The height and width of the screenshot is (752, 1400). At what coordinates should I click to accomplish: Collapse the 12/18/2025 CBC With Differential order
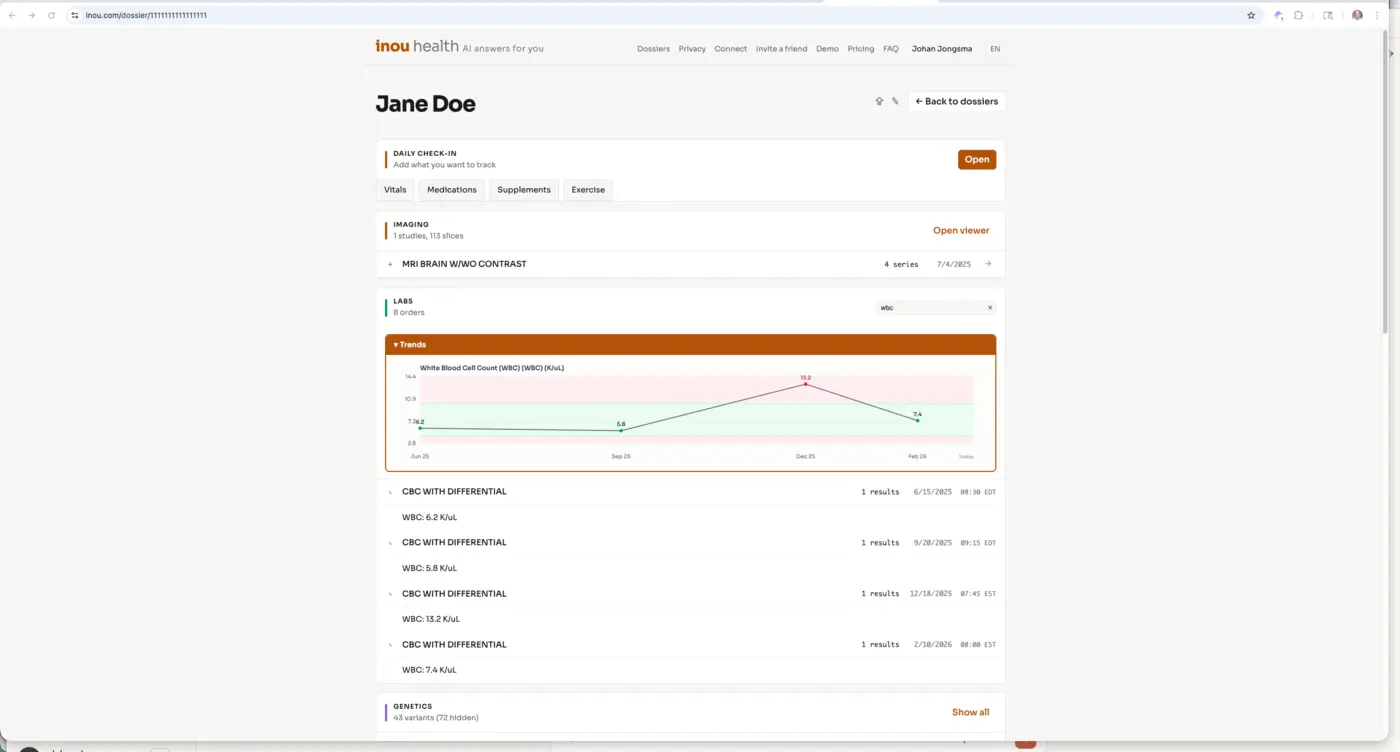click(390, 594)
